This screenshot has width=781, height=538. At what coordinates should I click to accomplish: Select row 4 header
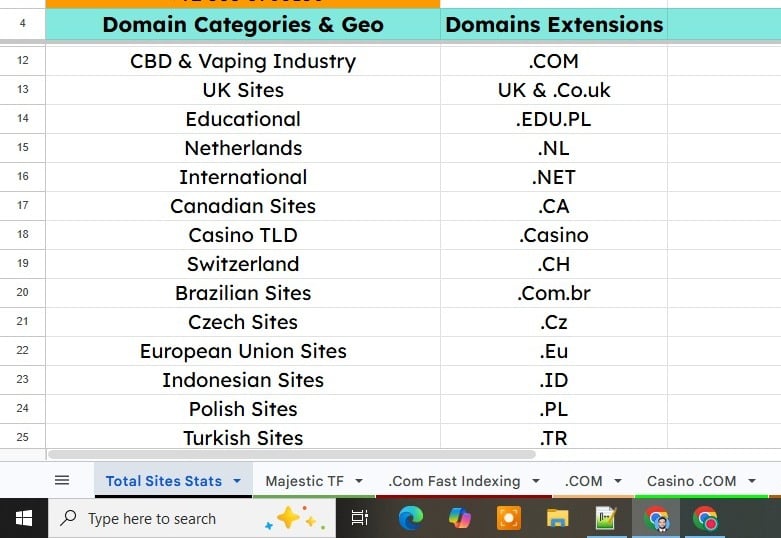22,23
